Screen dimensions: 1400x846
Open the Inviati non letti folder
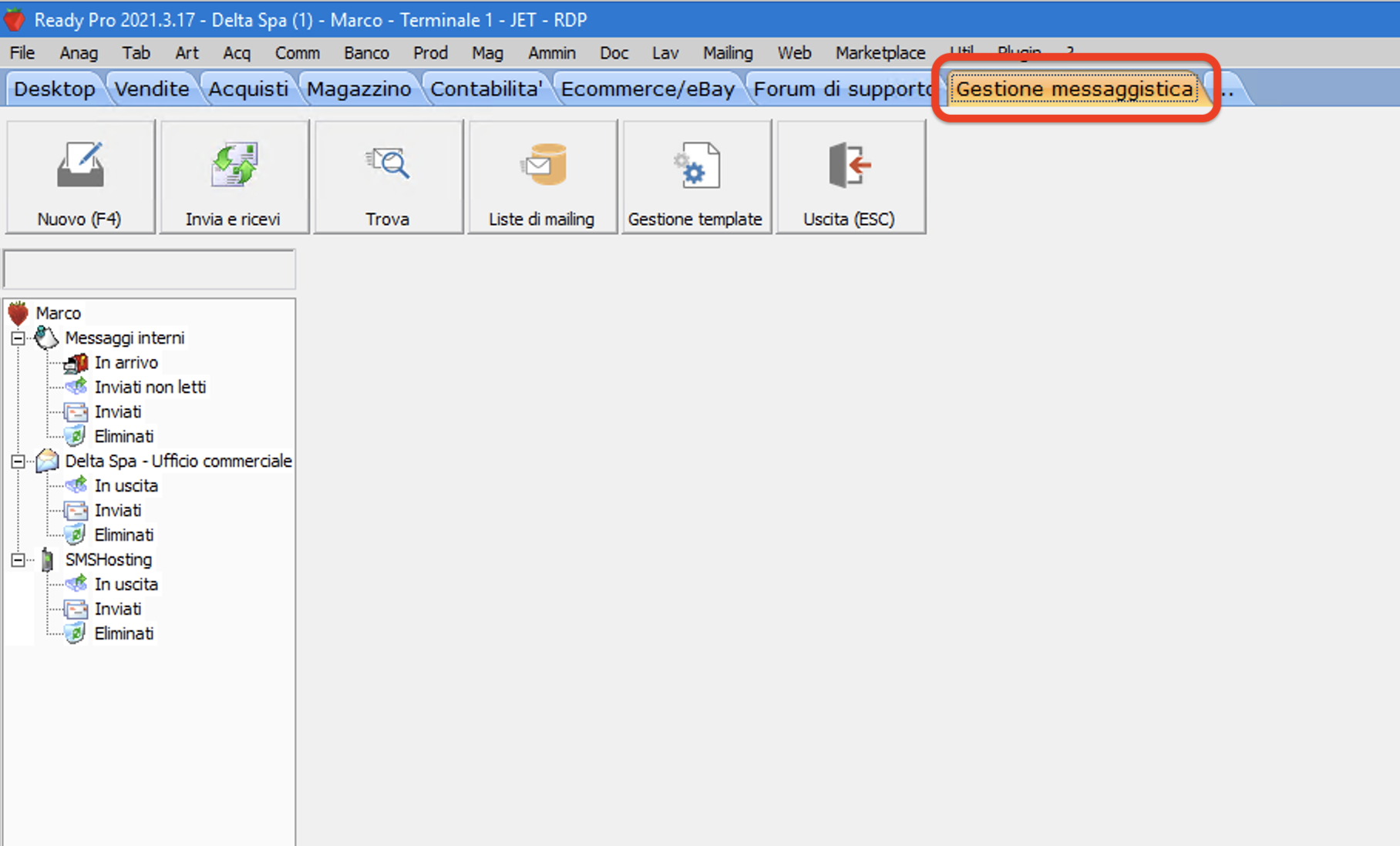pyautogui.click(x=150, y=387)
